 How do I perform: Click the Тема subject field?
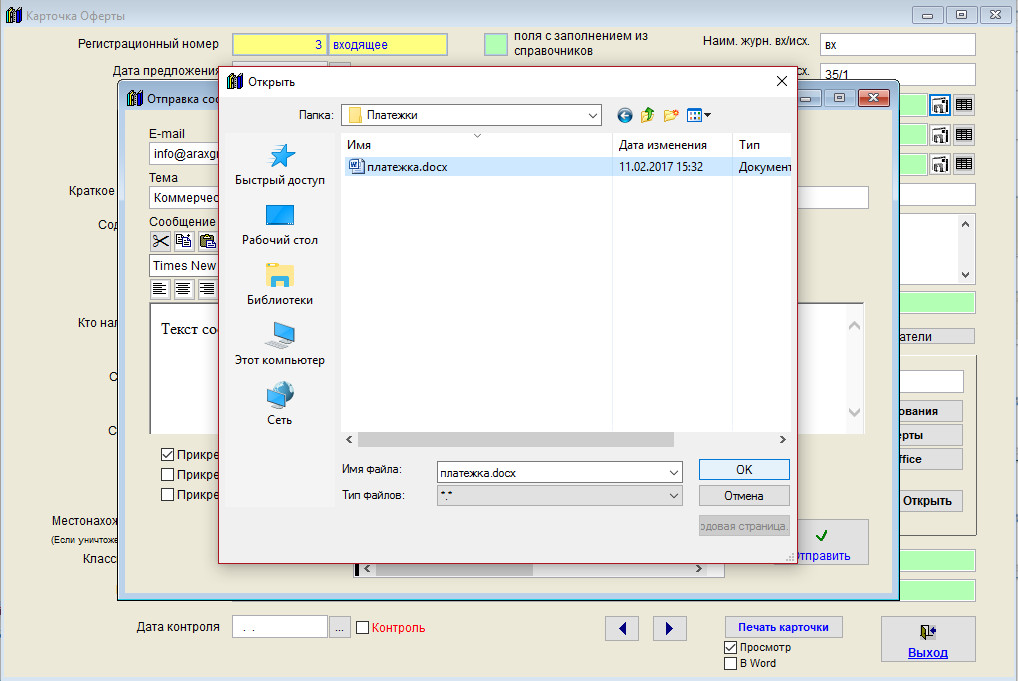pyautogui.click(x=184, y=198)
